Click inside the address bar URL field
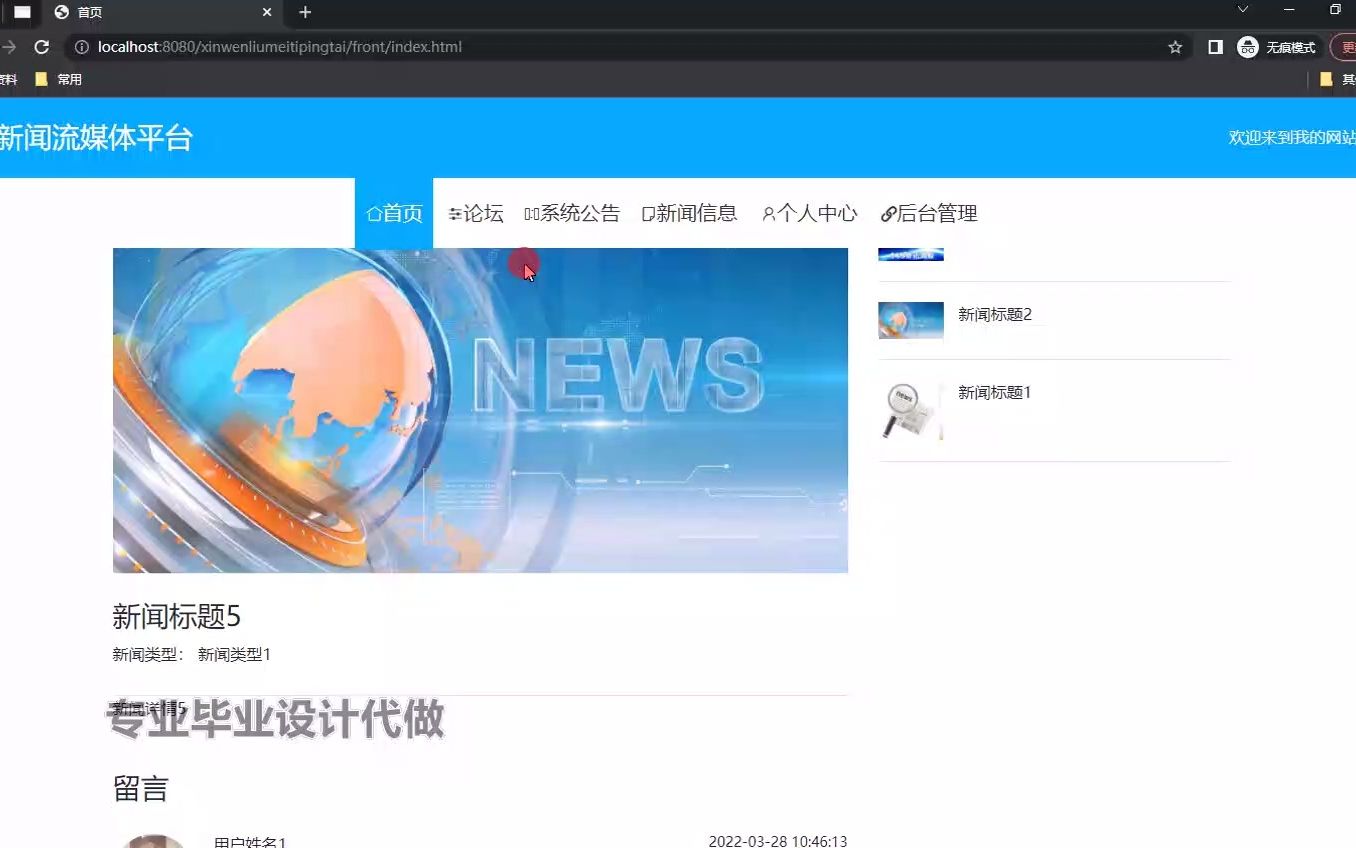 pyautogui.click(x=400, y=46)
